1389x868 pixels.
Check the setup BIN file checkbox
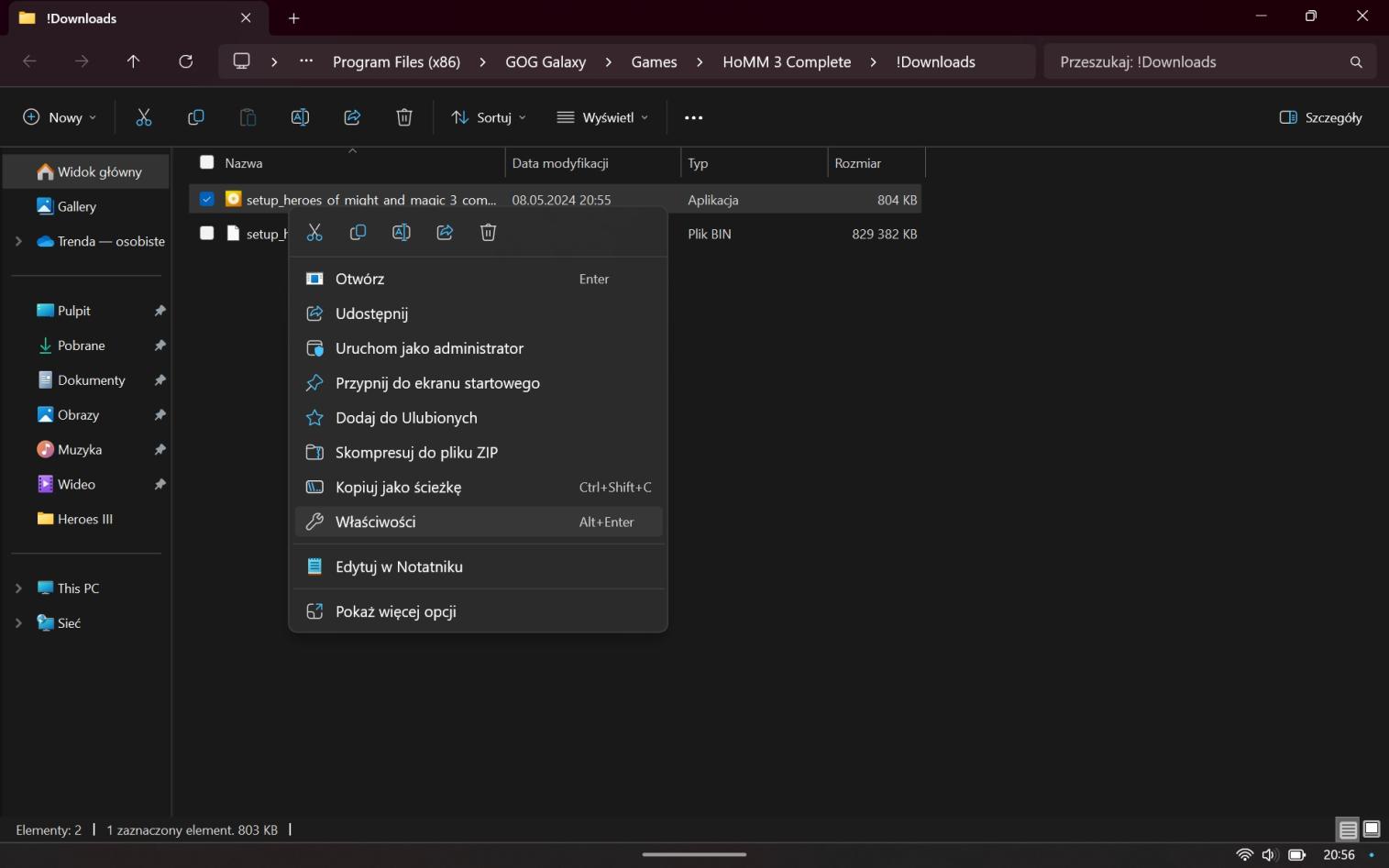pos(206,234)
